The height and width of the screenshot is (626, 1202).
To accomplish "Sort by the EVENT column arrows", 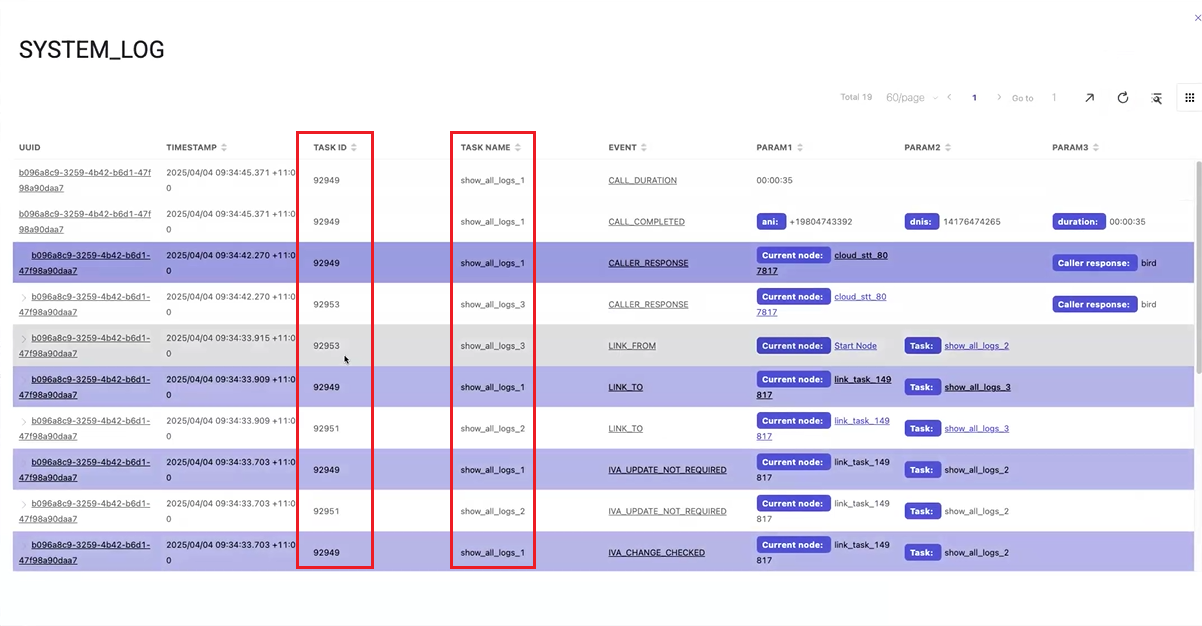I will click(x=644, y=147).
